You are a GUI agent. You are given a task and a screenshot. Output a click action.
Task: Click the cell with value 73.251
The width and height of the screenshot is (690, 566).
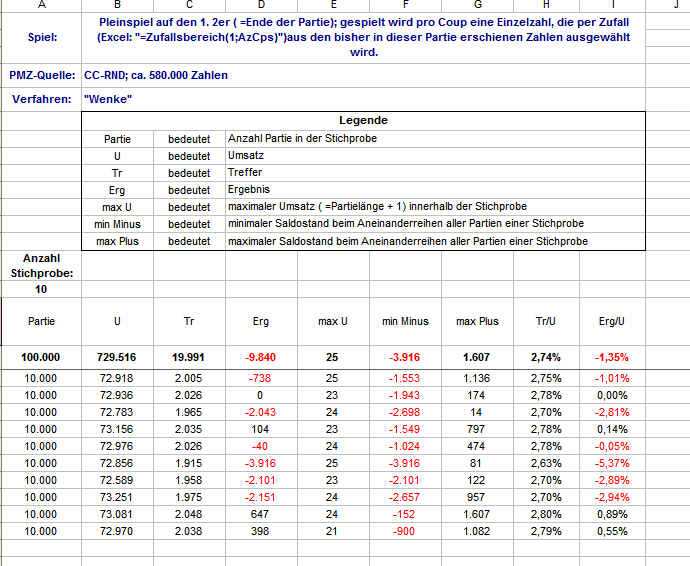click(117, 497)
